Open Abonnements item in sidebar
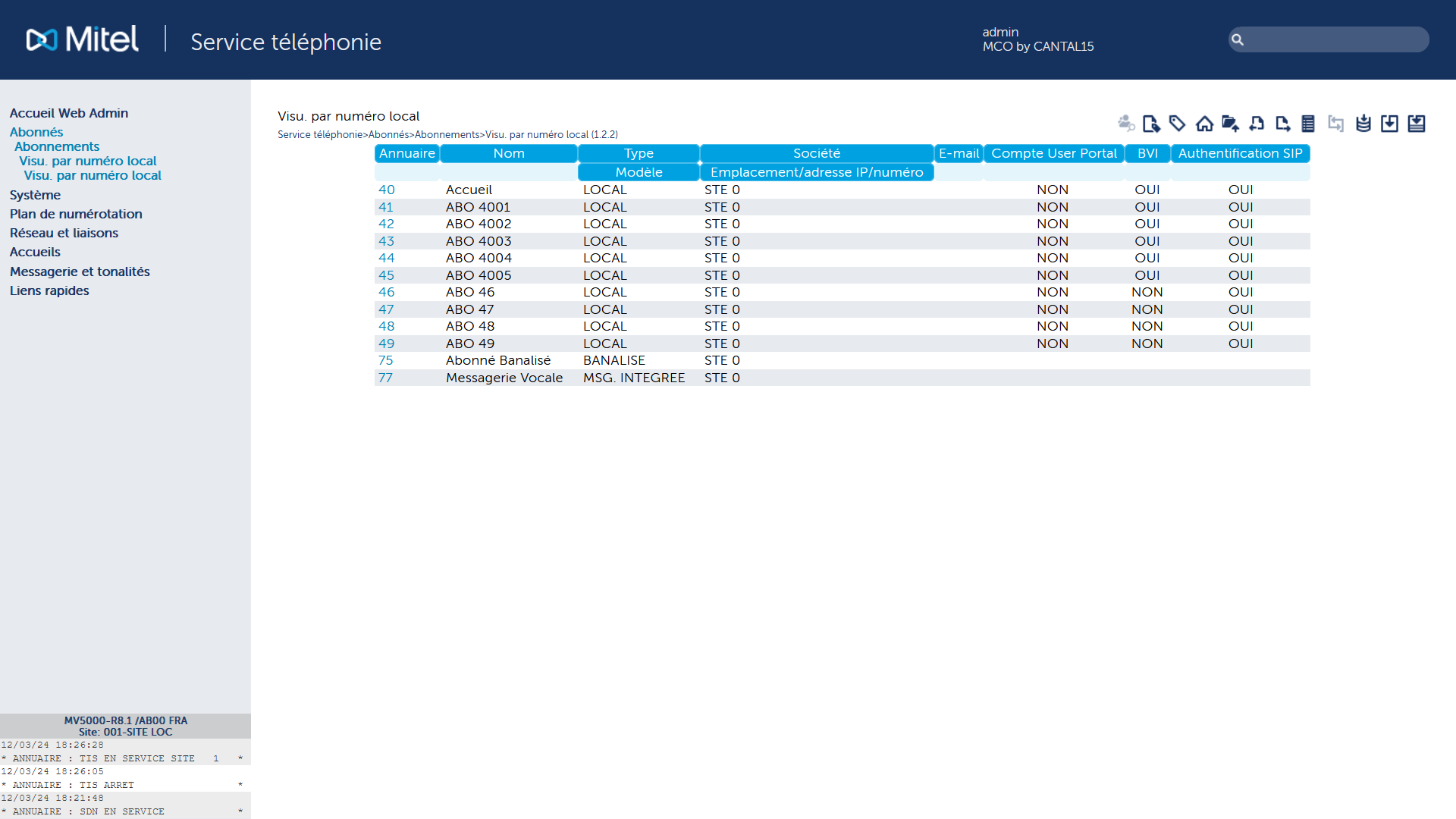Screen dimensions: 1456x819 pos(57,146)
